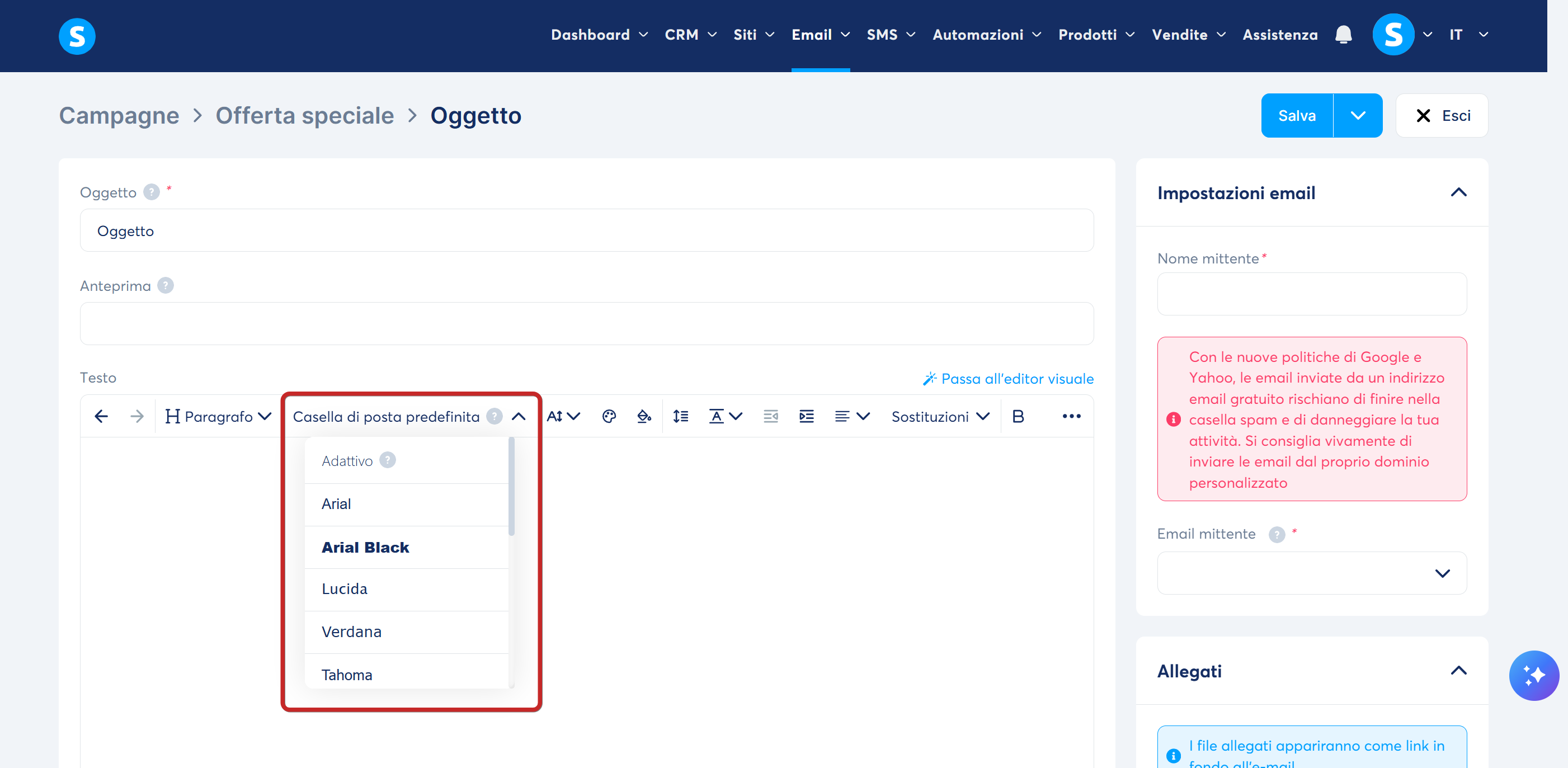Click the Oggetto subject input field
Viewport: 1568px width, 768px height.
click(x=587, y=230)
